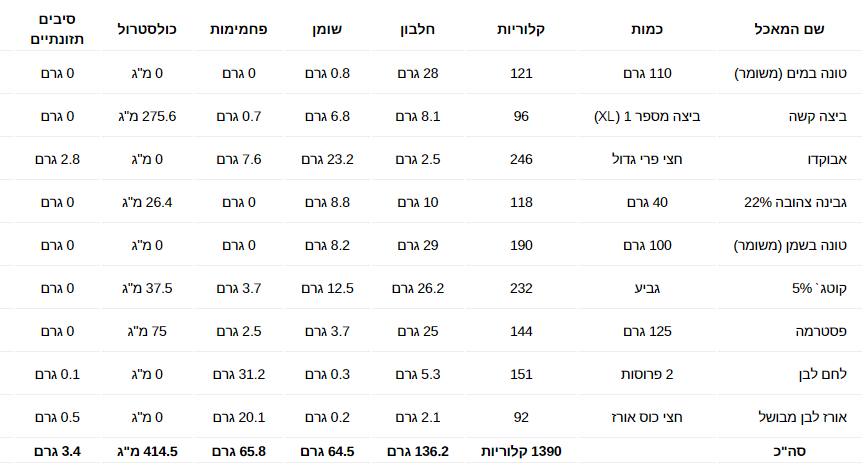Select the 1390 קלוריות total cell
This screenshot has width=865, height=468.
(x=521, y=451)
